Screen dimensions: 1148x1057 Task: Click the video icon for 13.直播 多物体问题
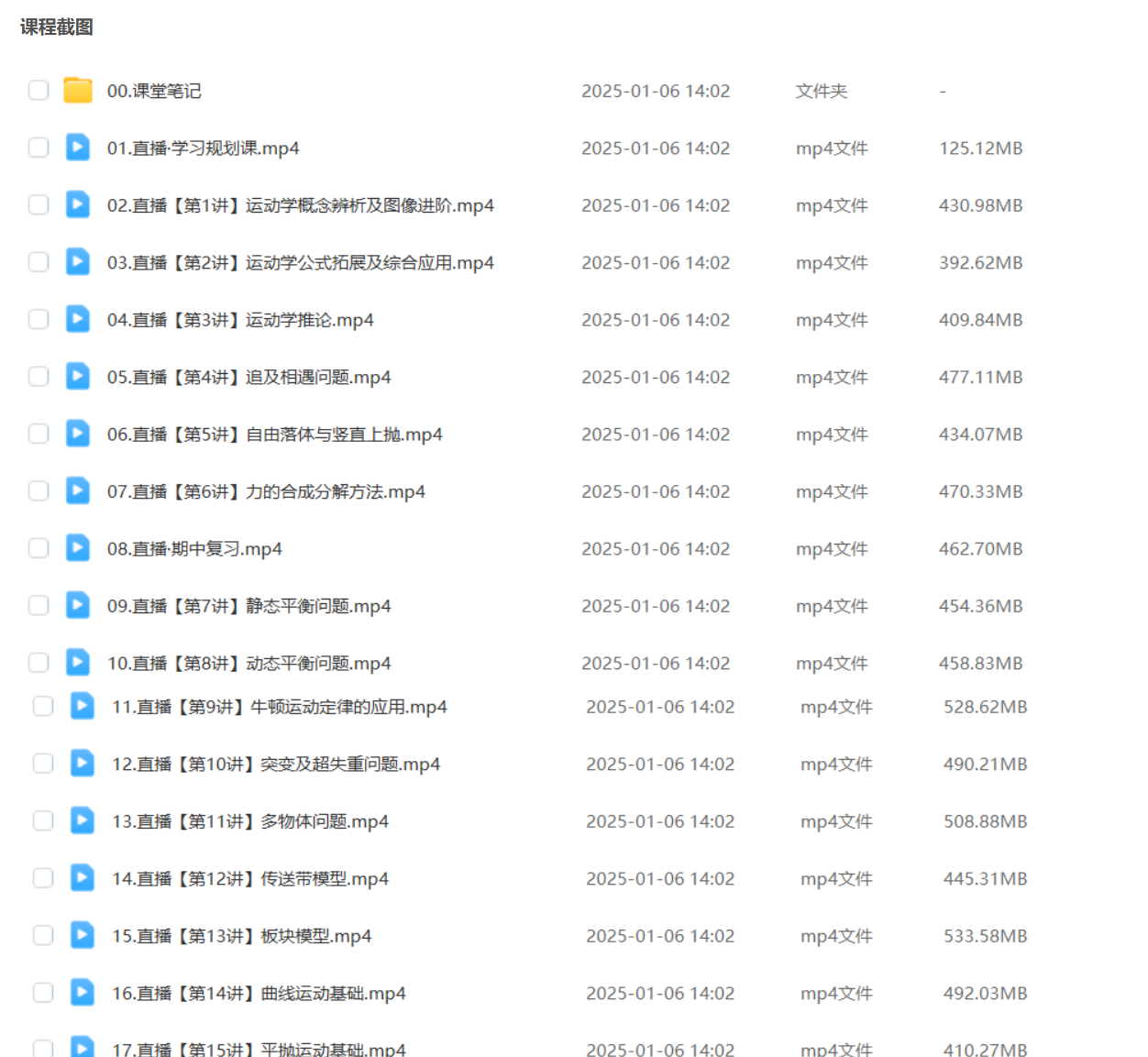tap(83, 820)
